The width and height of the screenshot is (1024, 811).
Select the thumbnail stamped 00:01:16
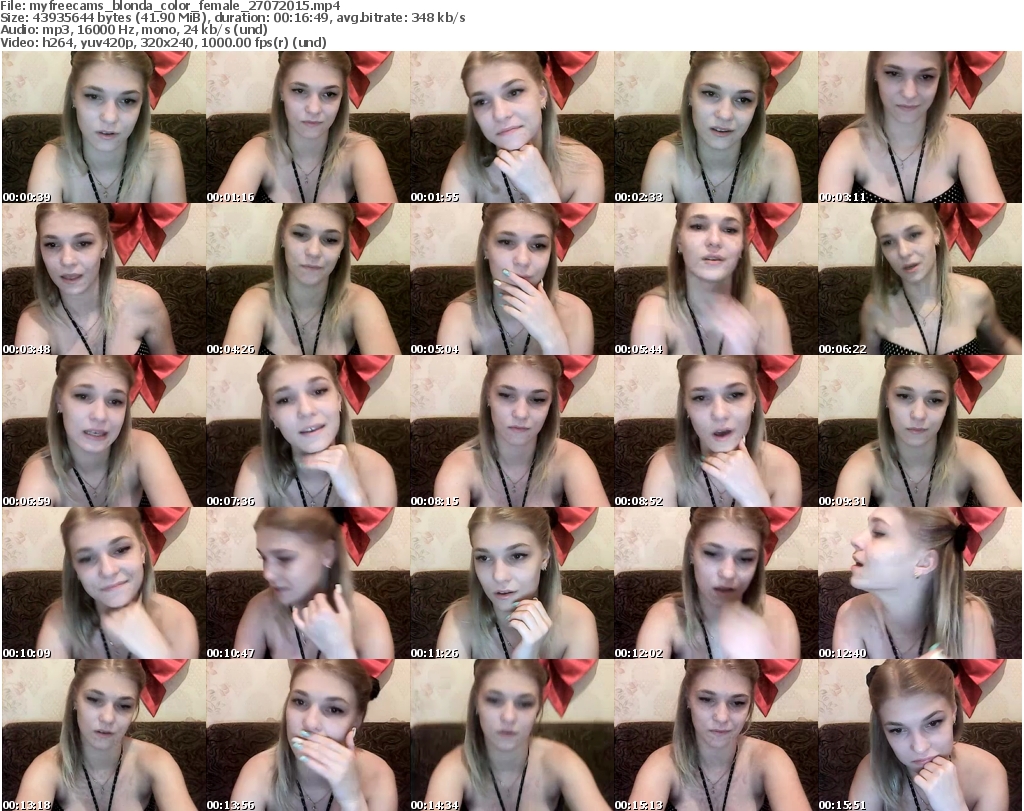tap(308, 127)
